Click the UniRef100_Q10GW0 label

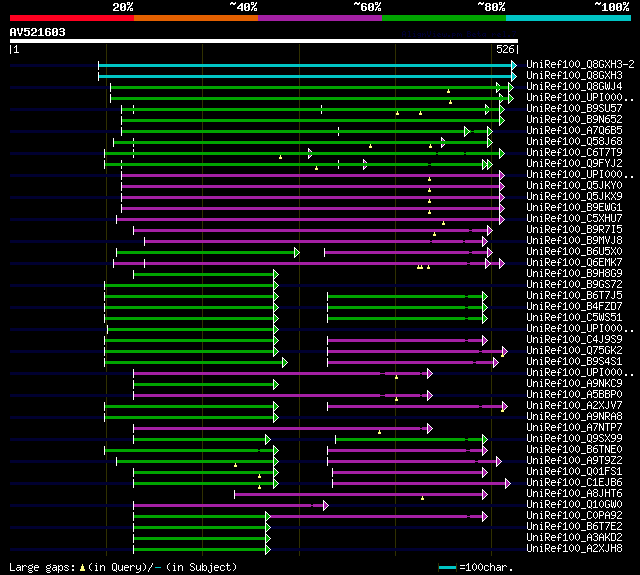(574, 505)
